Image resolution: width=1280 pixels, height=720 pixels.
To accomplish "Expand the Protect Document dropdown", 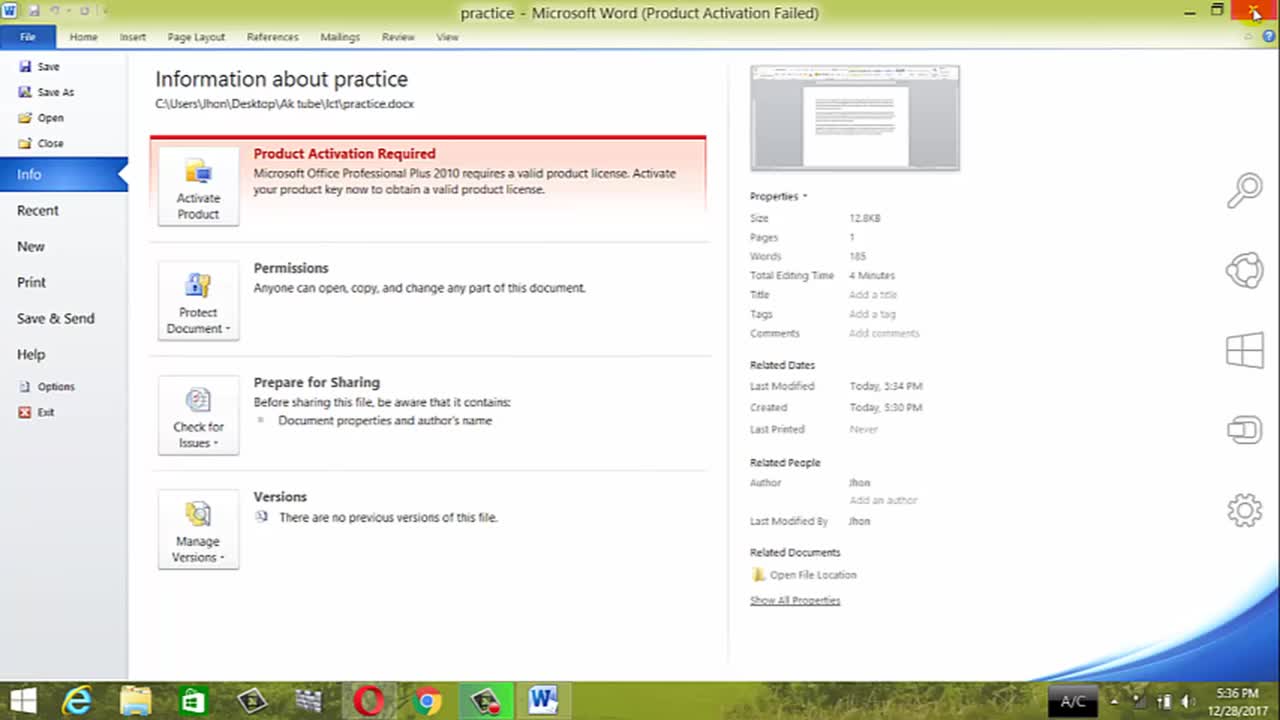I will point(198,300).
